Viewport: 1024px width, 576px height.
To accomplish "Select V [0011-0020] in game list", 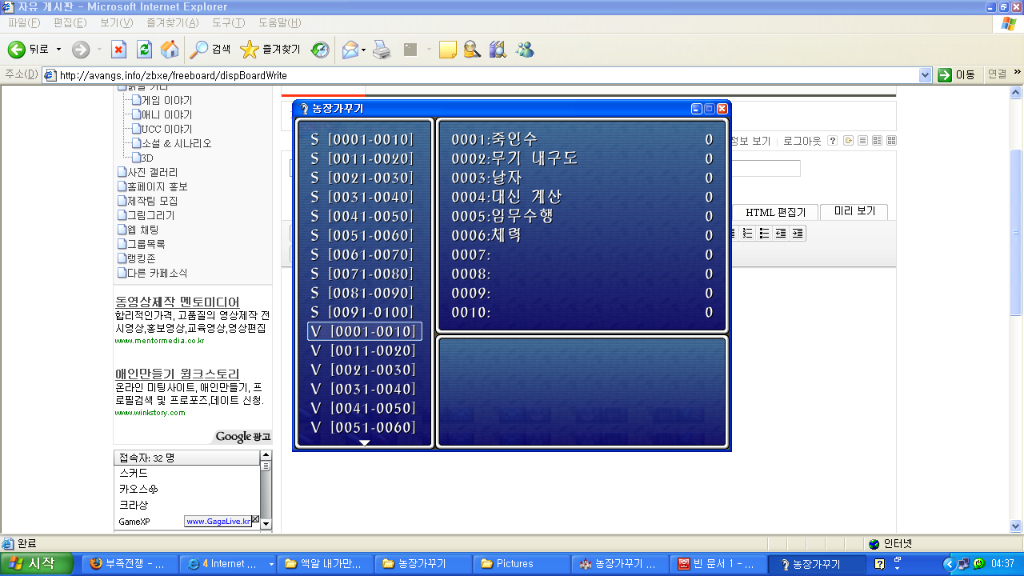I will [362, 351].
